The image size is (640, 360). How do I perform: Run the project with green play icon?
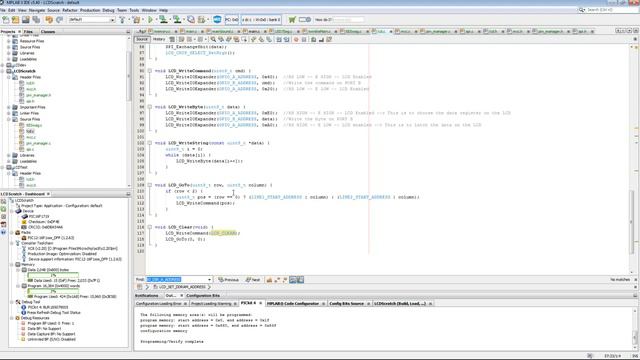pos(151,19)
